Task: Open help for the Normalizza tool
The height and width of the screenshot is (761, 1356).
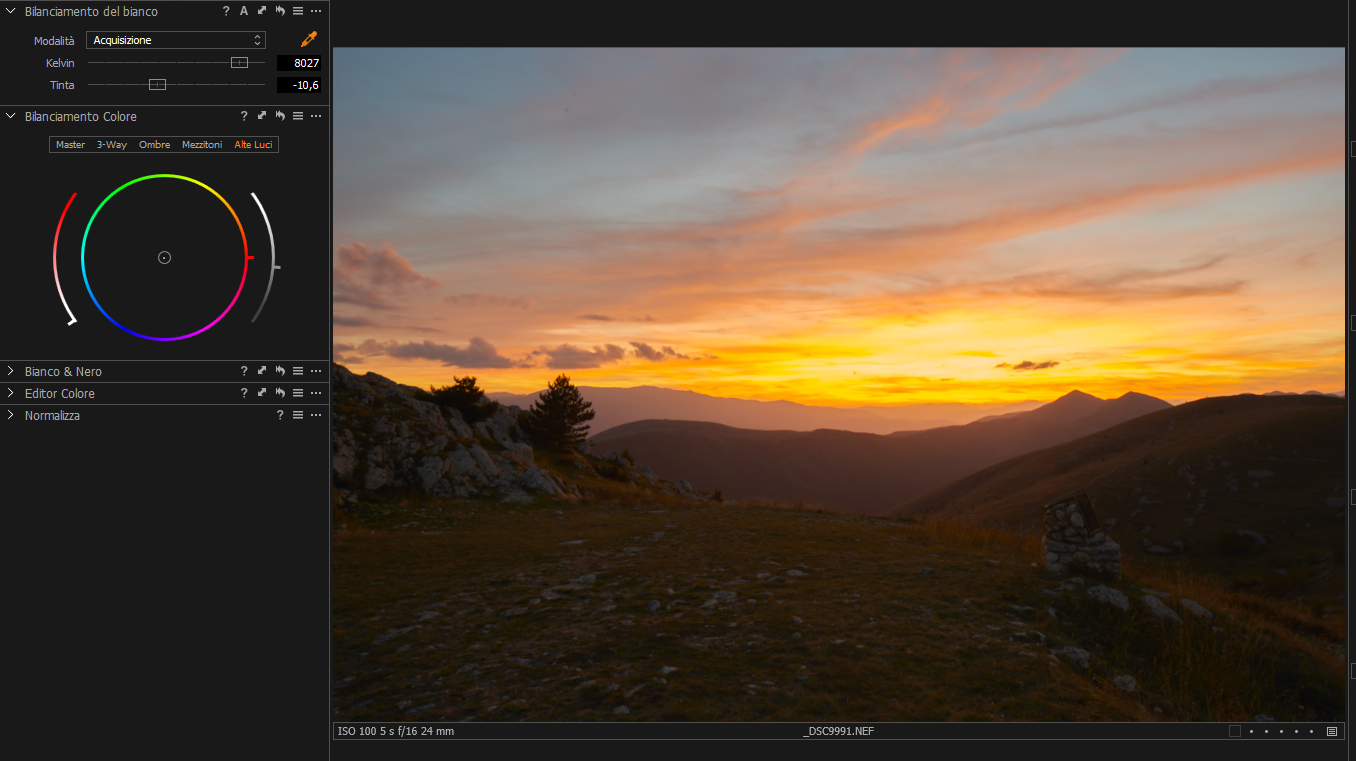Action: click(280, 415)
